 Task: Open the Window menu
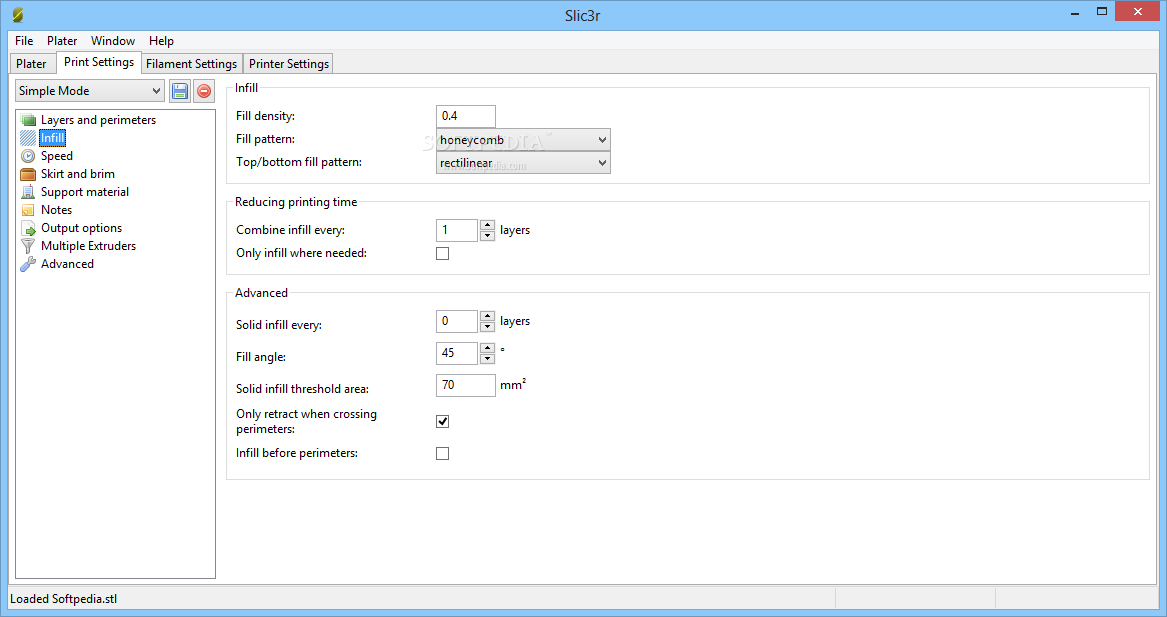pyautogui.click(x=113, y=41)
